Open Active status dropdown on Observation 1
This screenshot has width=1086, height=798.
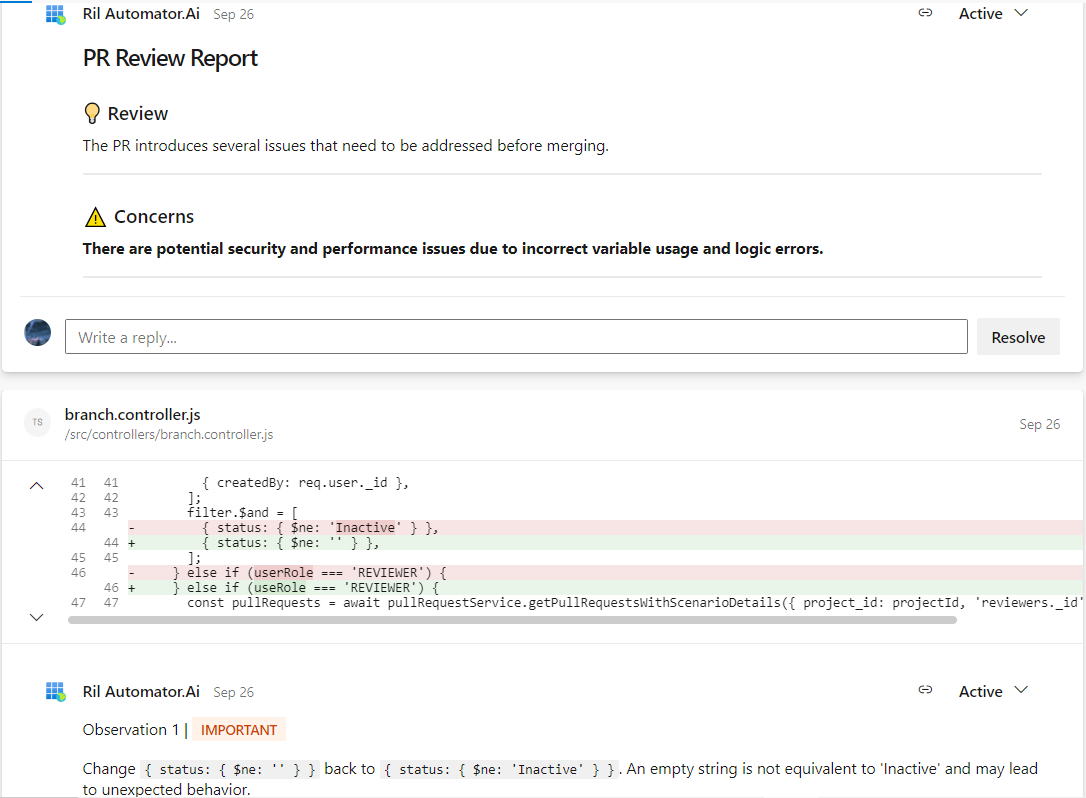point(992,691)
